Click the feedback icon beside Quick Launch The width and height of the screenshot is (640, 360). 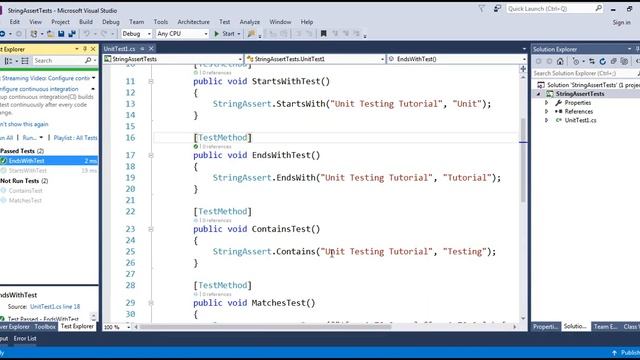point(497,9)
